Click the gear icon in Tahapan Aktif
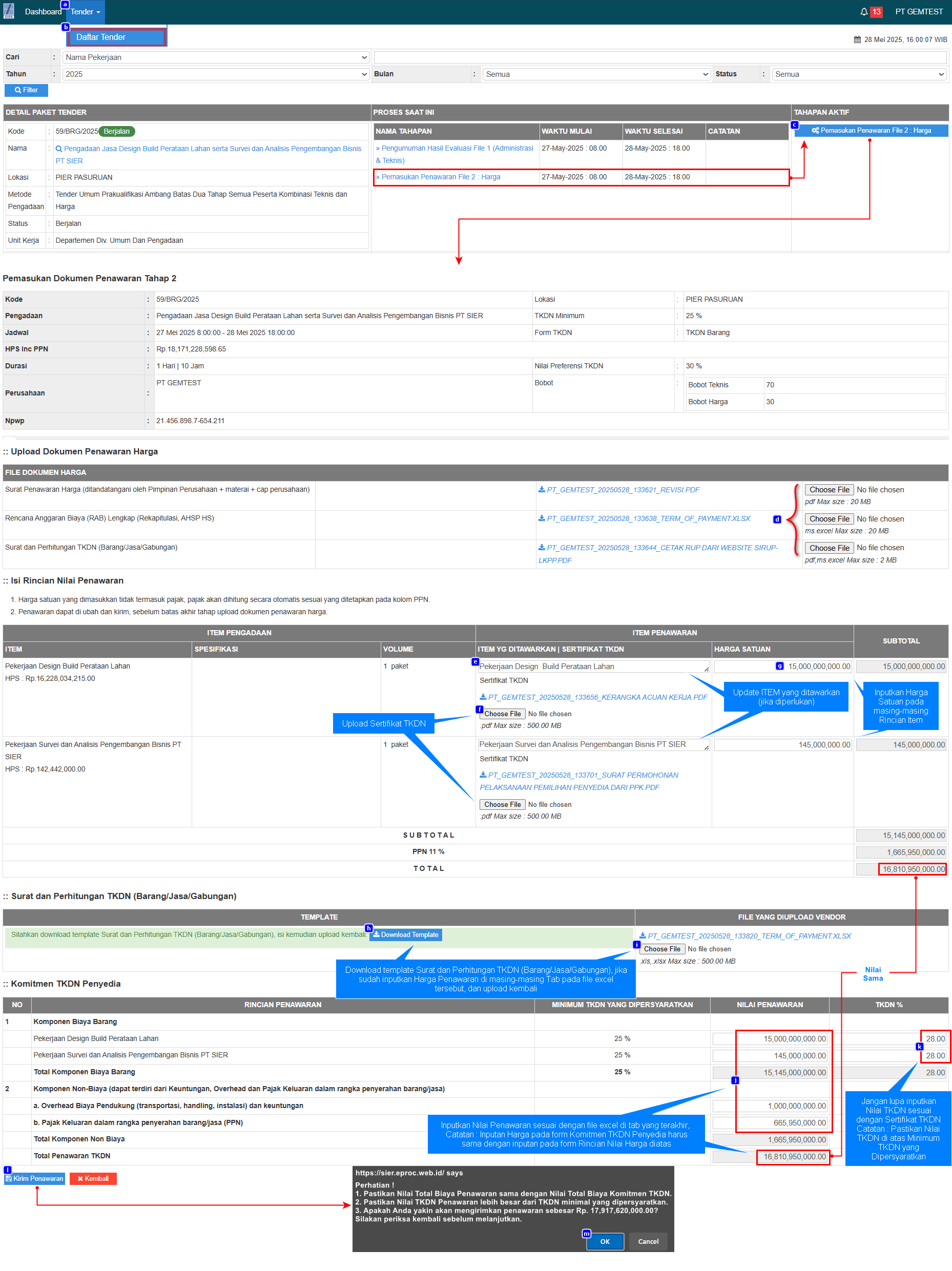The width and height of the screenshot is (952, 1271). click(x=815, y=131)
